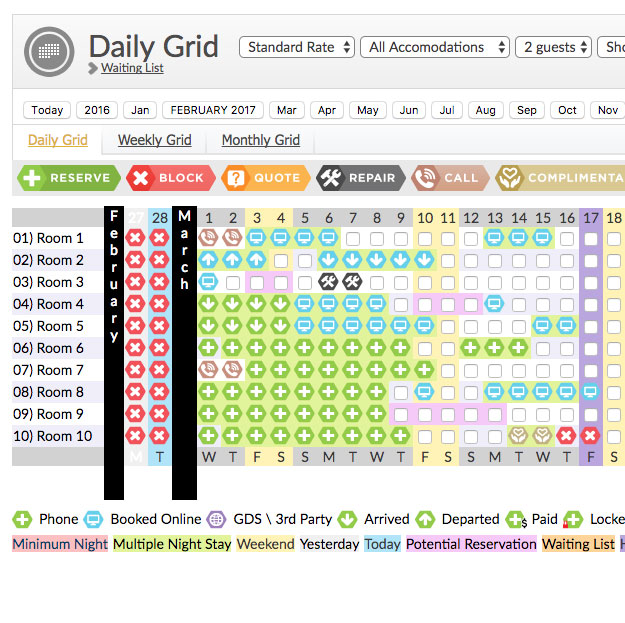This screenshot has width=625, height=623.
Task: Select Room 1 checkbox for March 7
Action: point(353,239)
